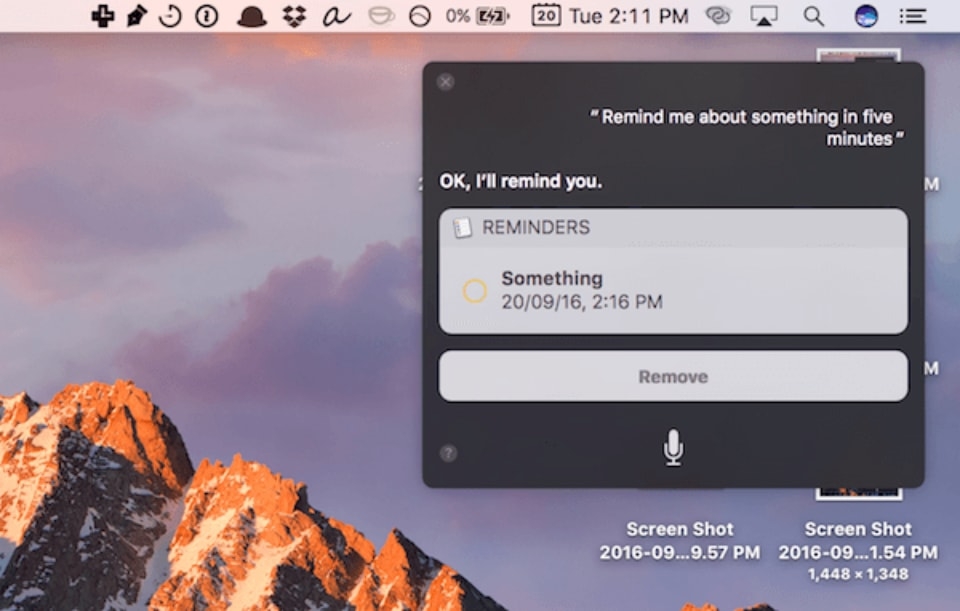Open Notification Center list icon
The image size is (960, 611).
coord(912,16)
